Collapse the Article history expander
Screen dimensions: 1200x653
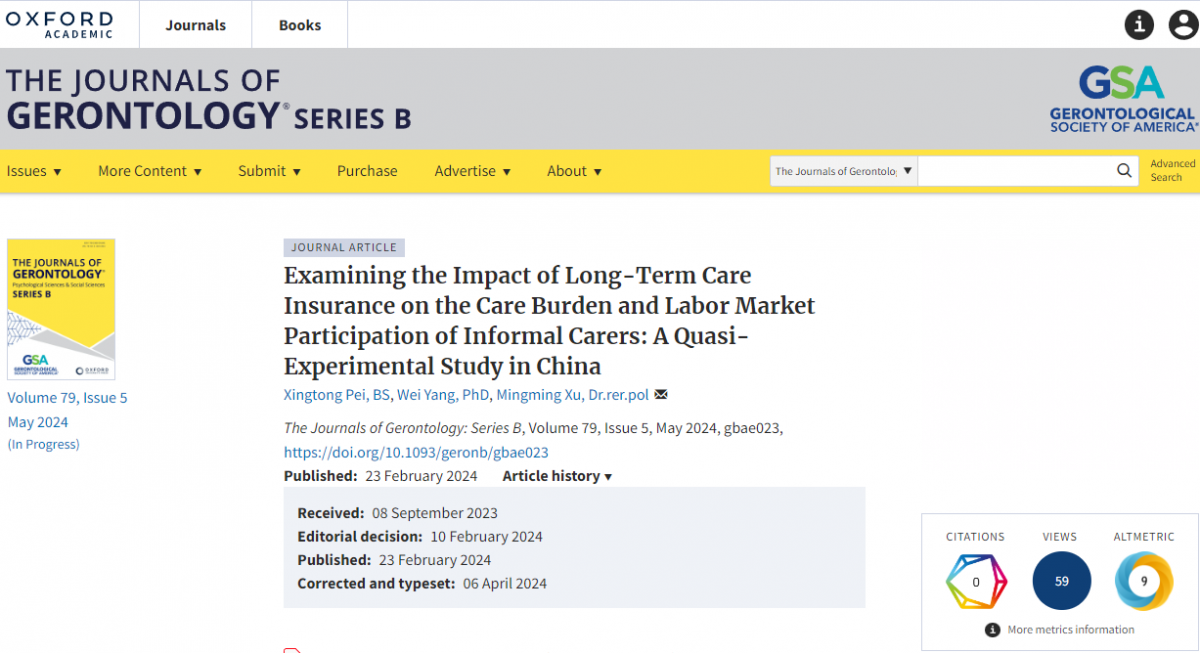[x=557, y=476]
